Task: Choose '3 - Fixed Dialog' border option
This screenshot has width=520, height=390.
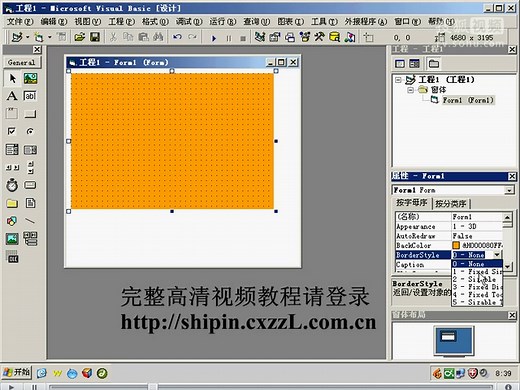Action: (477, 287)
